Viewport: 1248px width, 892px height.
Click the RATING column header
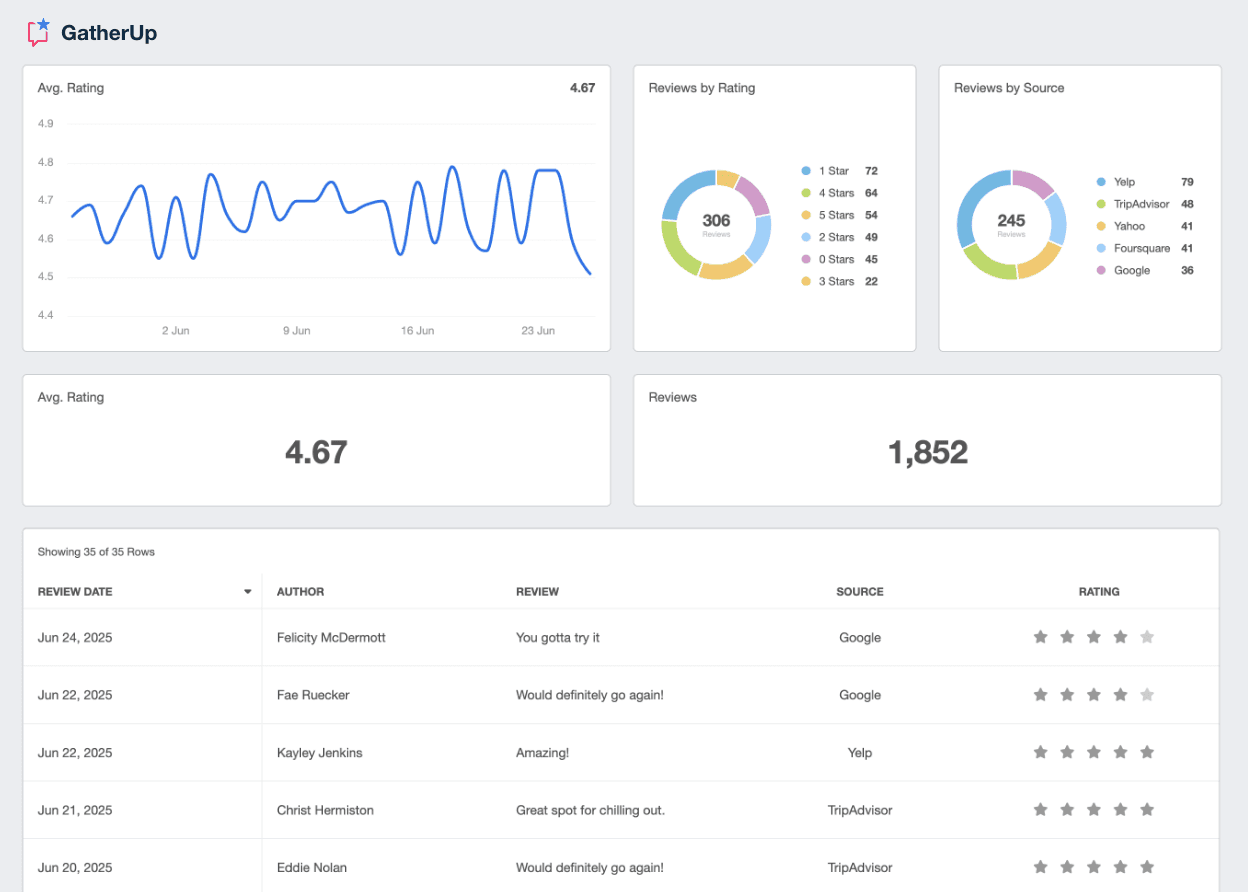pos(1099,591)
